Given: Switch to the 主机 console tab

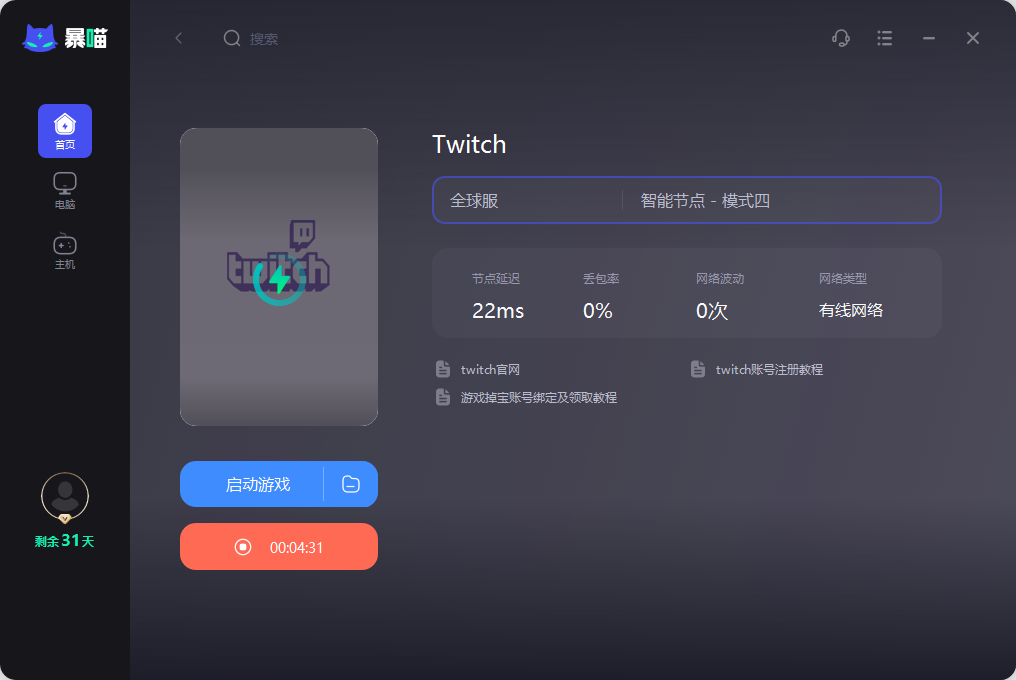Looking at the screenshot, I should click(x=65, y=252).
